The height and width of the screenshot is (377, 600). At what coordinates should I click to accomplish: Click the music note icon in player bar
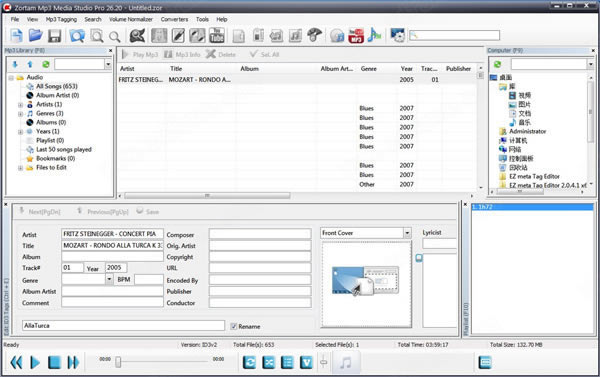346,362
